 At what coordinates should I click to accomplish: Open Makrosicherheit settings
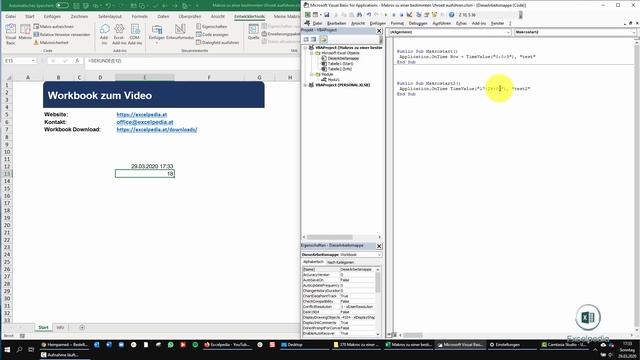(x=51, y=42)
